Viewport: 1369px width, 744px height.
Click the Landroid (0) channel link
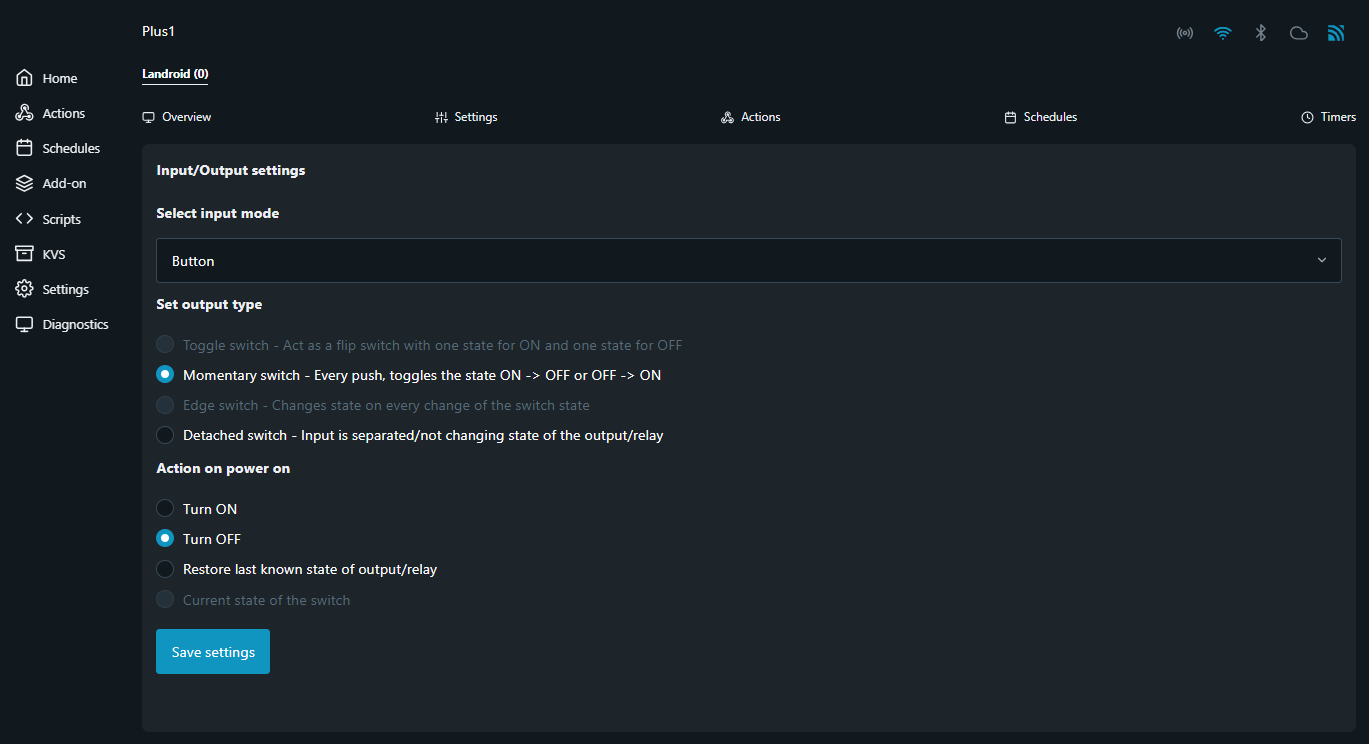pos(175,74)
